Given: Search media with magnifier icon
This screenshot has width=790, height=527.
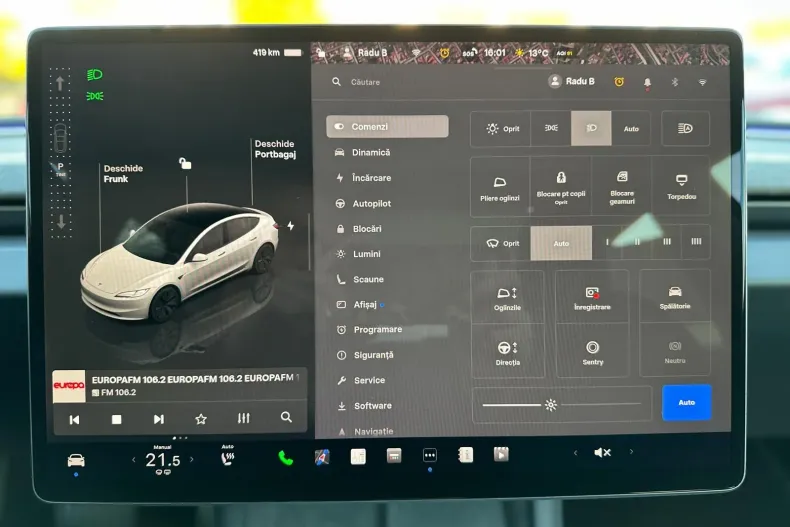Looking at the screenshot, I should pos(286,417).
